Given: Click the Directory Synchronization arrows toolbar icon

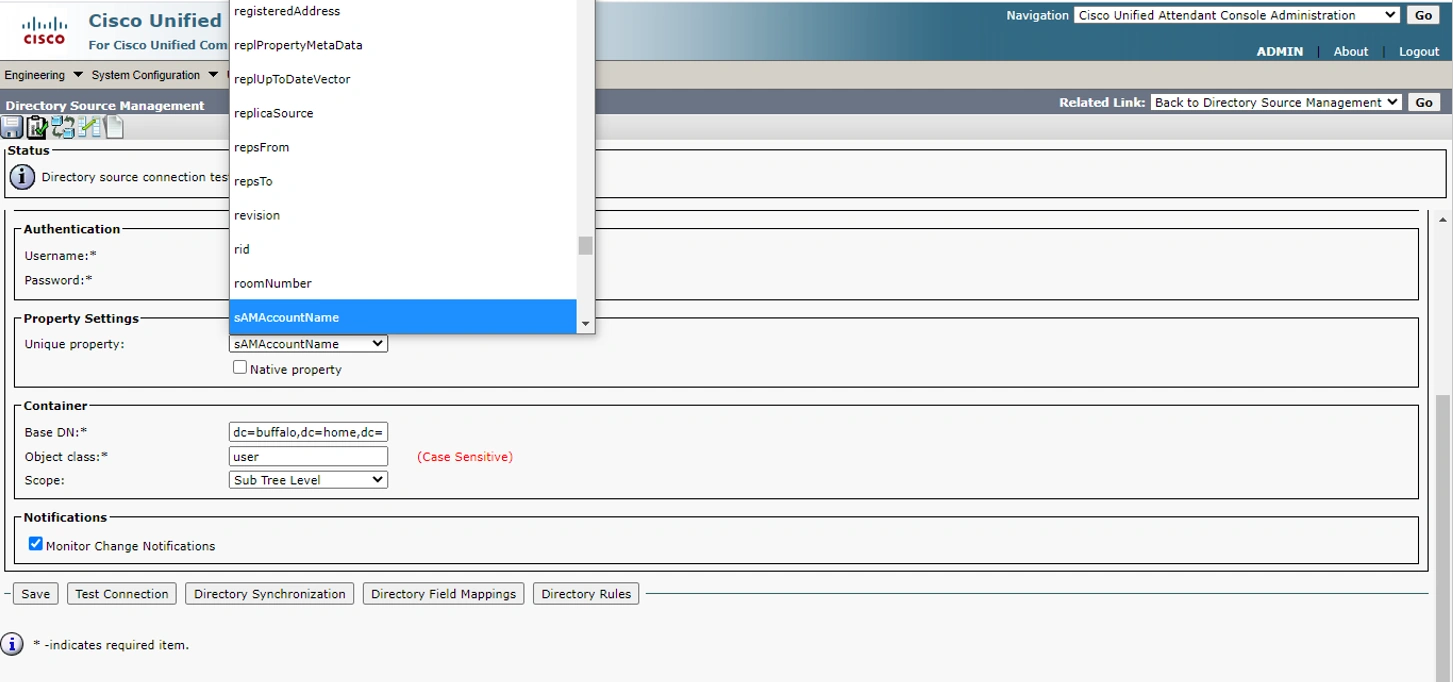Looking at the screenshot, I should pos(63,127).
